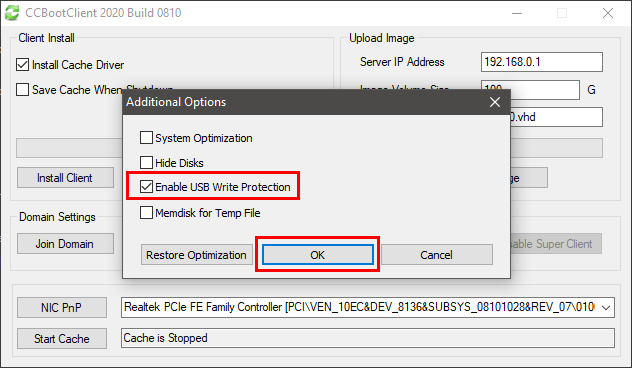
Task: Click the Start Cache button
Action: (x=62, y=339)
